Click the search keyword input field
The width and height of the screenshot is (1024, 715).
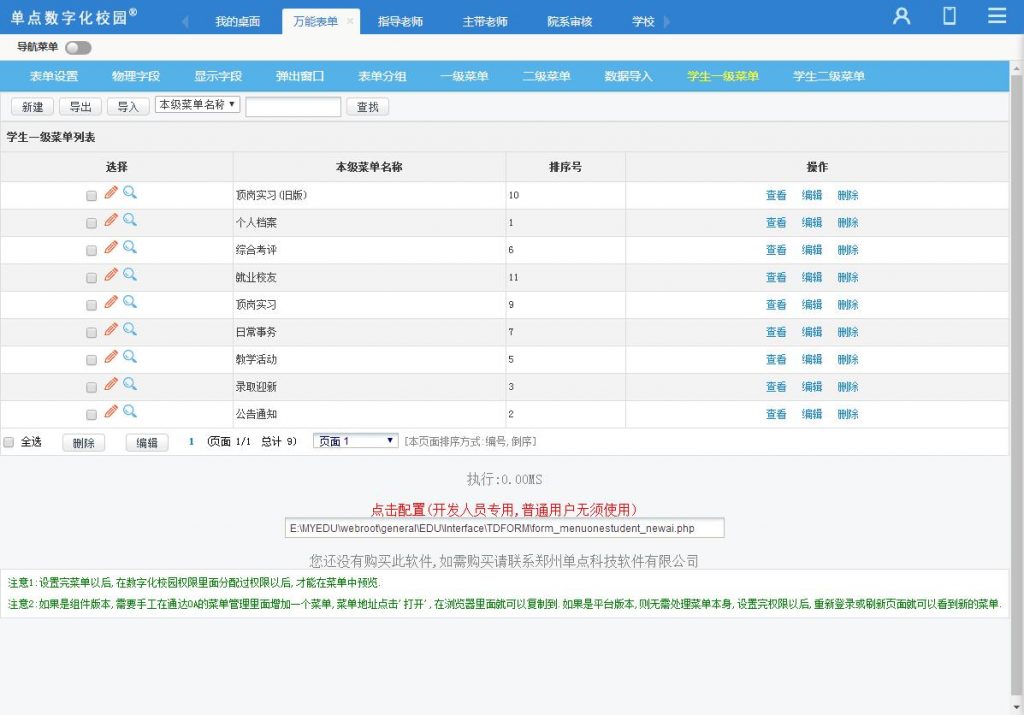coord(293,106)
